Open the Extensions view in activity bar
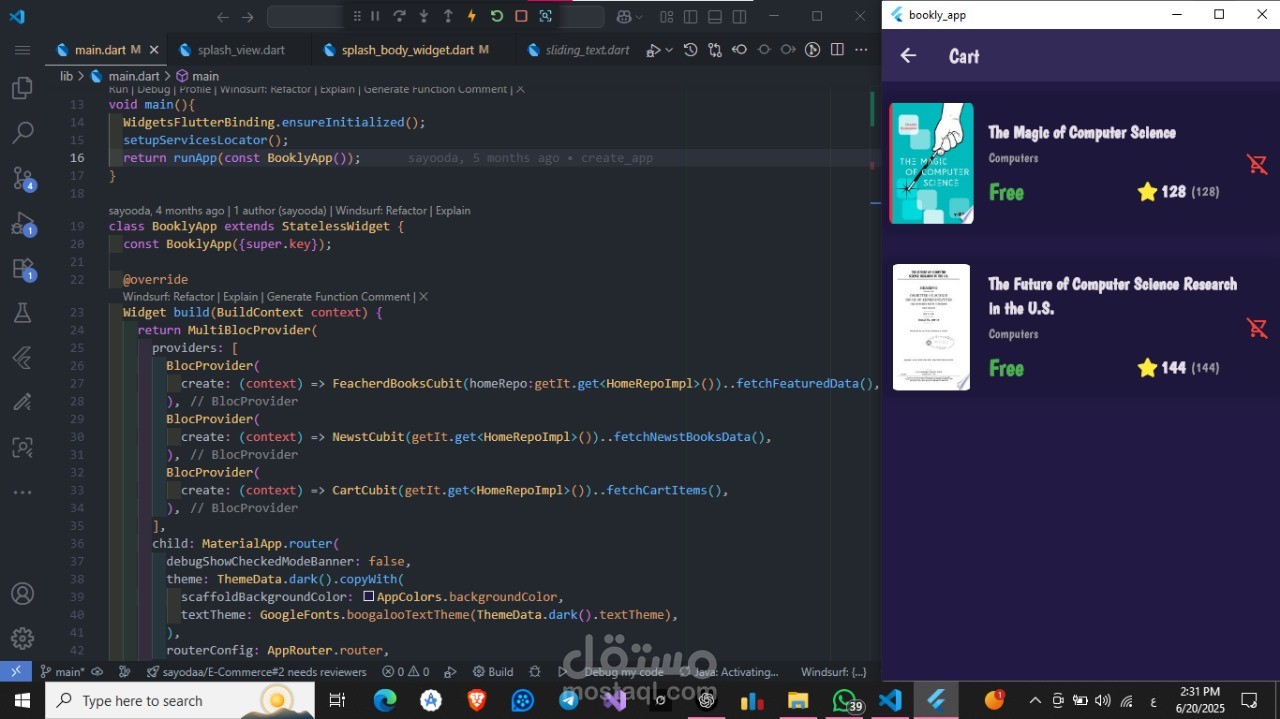This screenshot has height=719, width=1280. pos(22,268)
